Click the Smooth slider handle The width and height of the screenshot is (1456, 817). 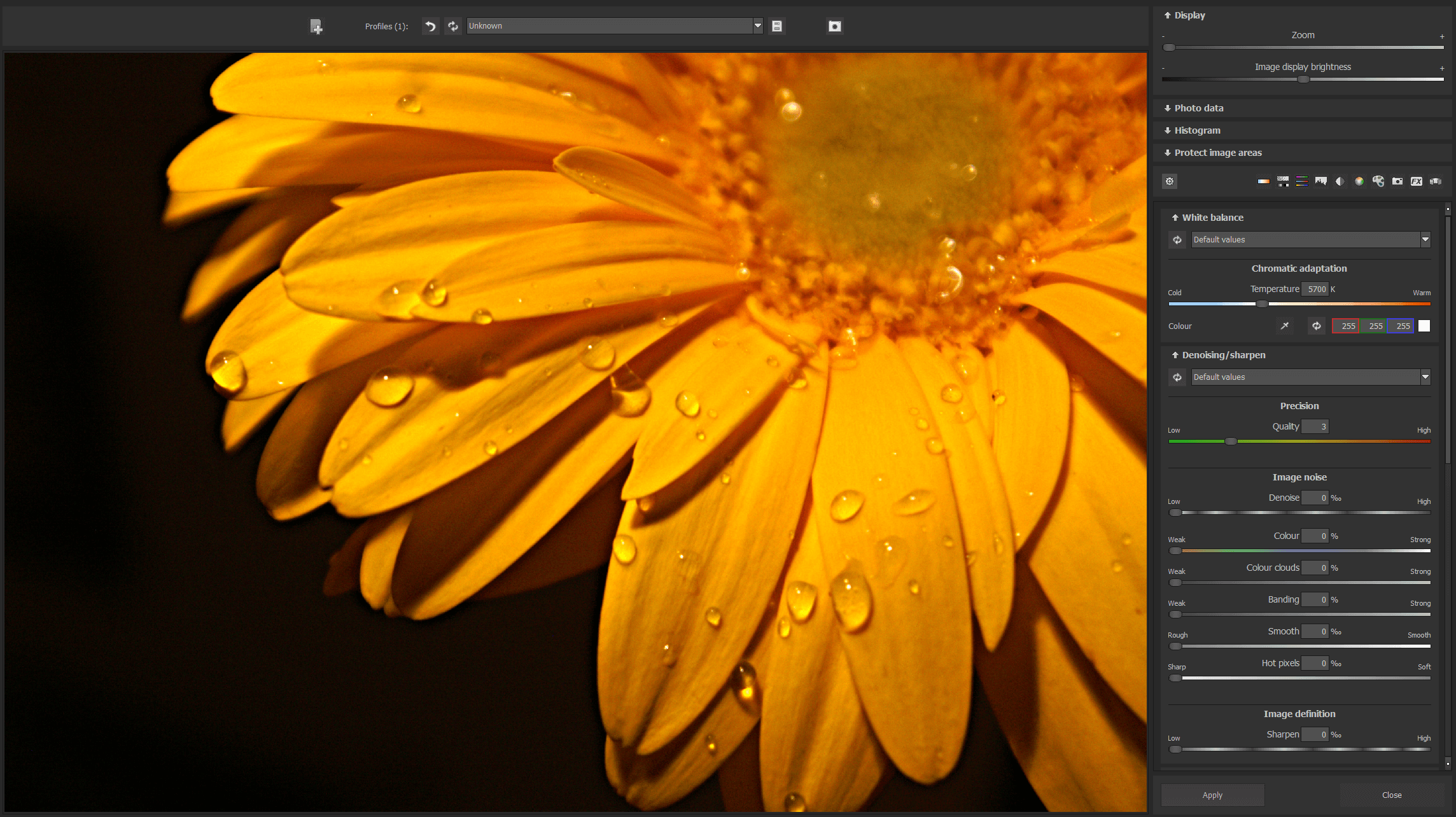(1175, 646)
